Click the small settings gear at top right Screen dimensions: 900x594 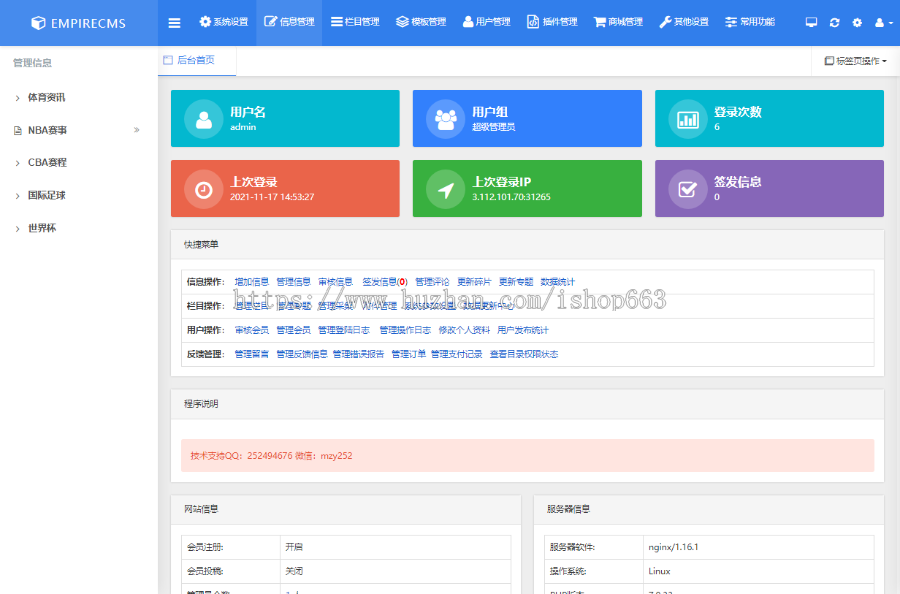[x=857, y=22]
